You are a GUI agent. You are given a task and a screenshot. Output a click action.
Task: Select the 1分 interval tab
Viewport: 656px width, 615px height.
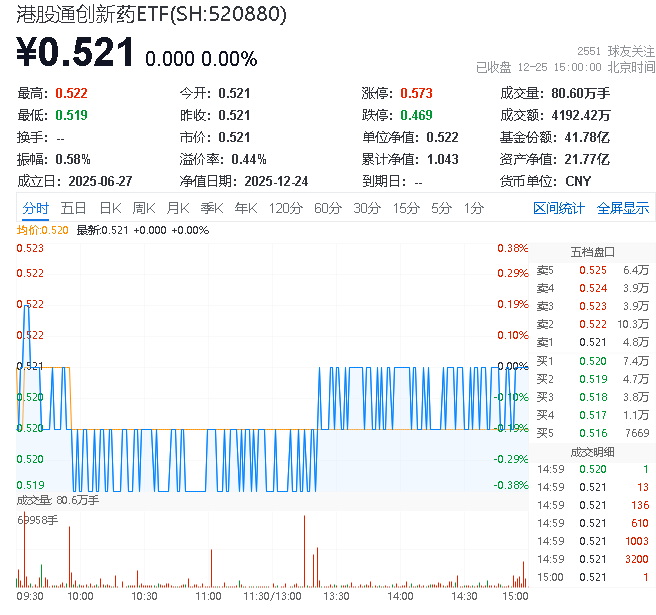click(x=474, y=208)
